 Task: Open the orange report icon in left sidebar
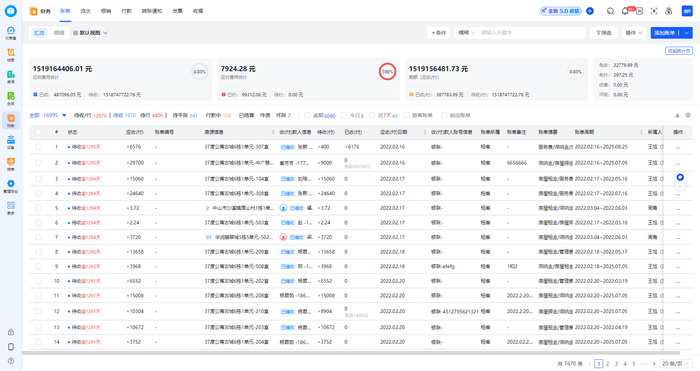[x=11, y=163]
